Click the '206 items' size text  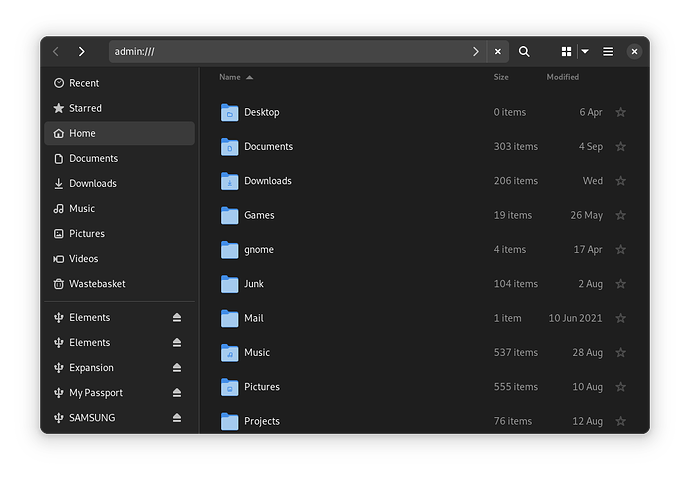pos(516,181)
